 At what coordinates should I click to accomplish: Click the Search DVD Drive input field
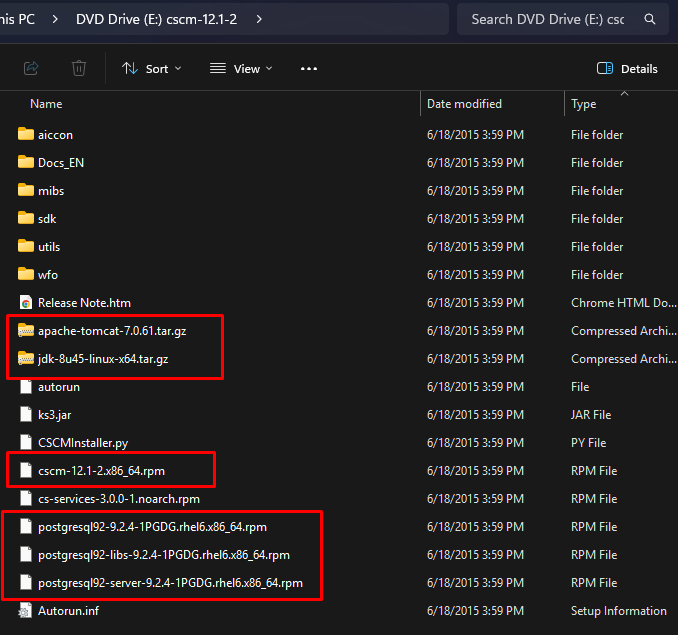[x=548, y=19]
